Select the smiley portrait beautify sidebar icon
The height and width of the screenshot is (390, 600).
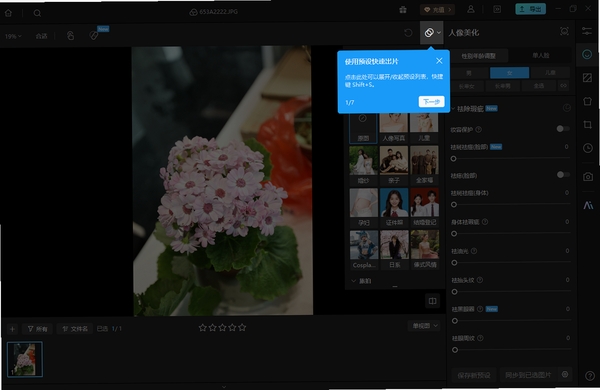point(587,54)
